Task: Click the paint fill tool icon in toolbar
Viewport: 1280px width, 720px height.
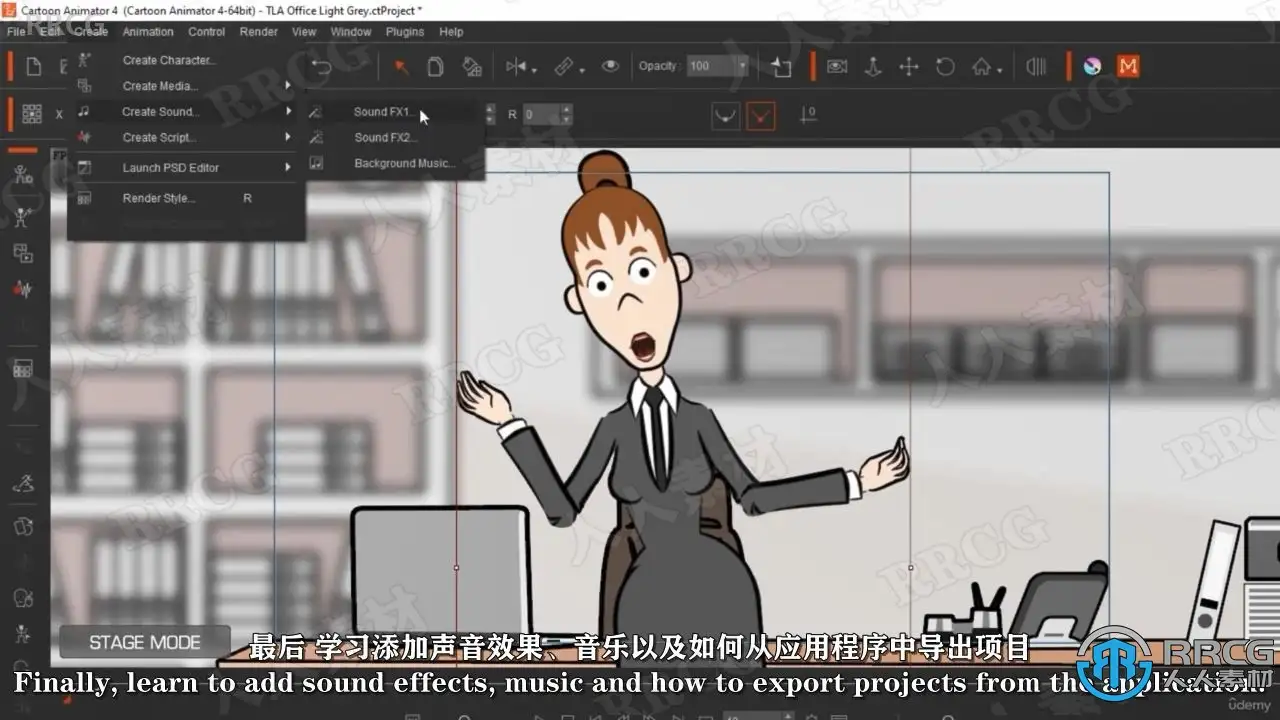Action: (471, 67)
